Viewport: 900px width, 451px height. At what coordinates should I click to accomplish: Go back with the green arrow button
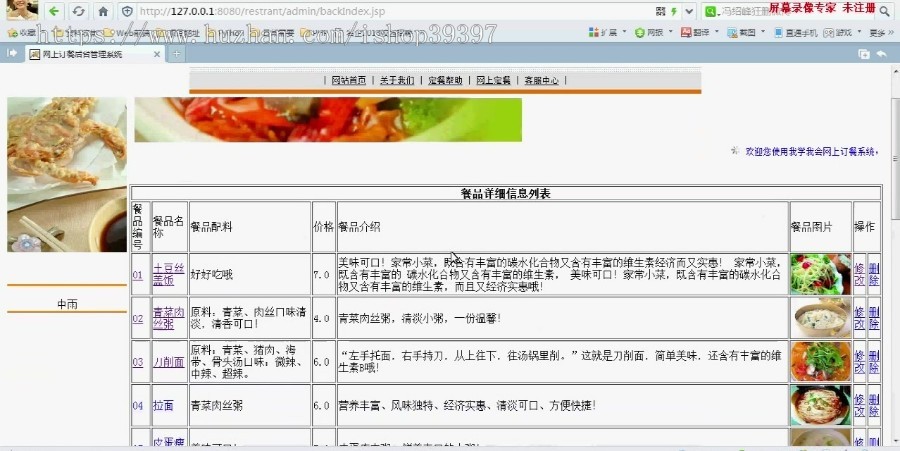coord(54,11)
